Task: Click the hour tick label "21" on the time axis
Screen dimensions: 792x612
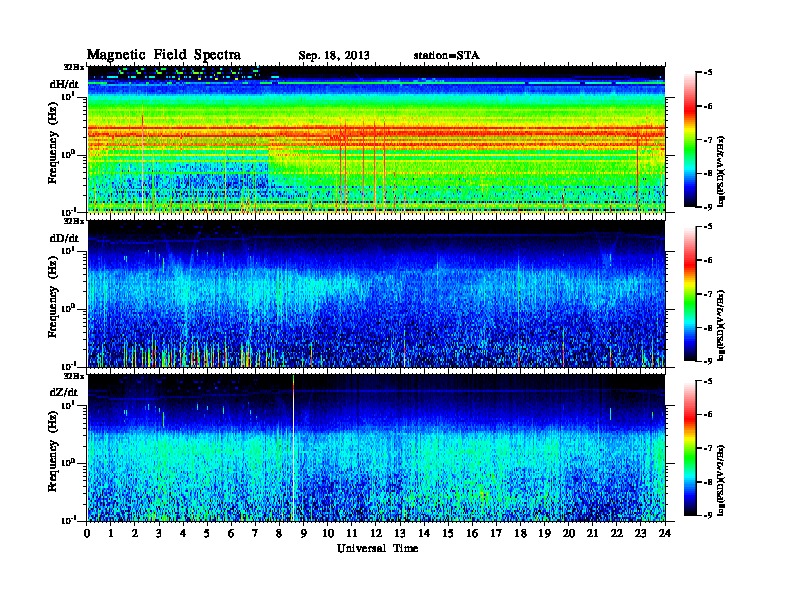Action: pyautogui.click(x=592, y=533)
